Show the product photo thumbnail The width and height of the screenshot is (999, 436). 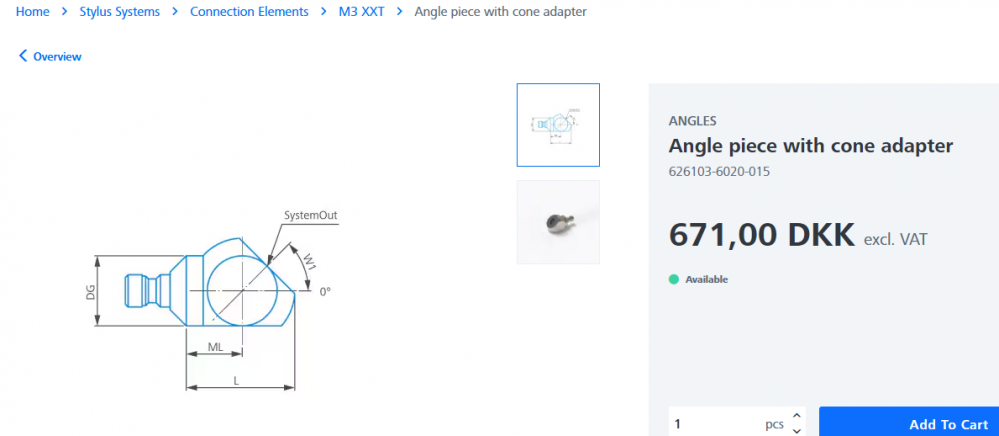558,222
